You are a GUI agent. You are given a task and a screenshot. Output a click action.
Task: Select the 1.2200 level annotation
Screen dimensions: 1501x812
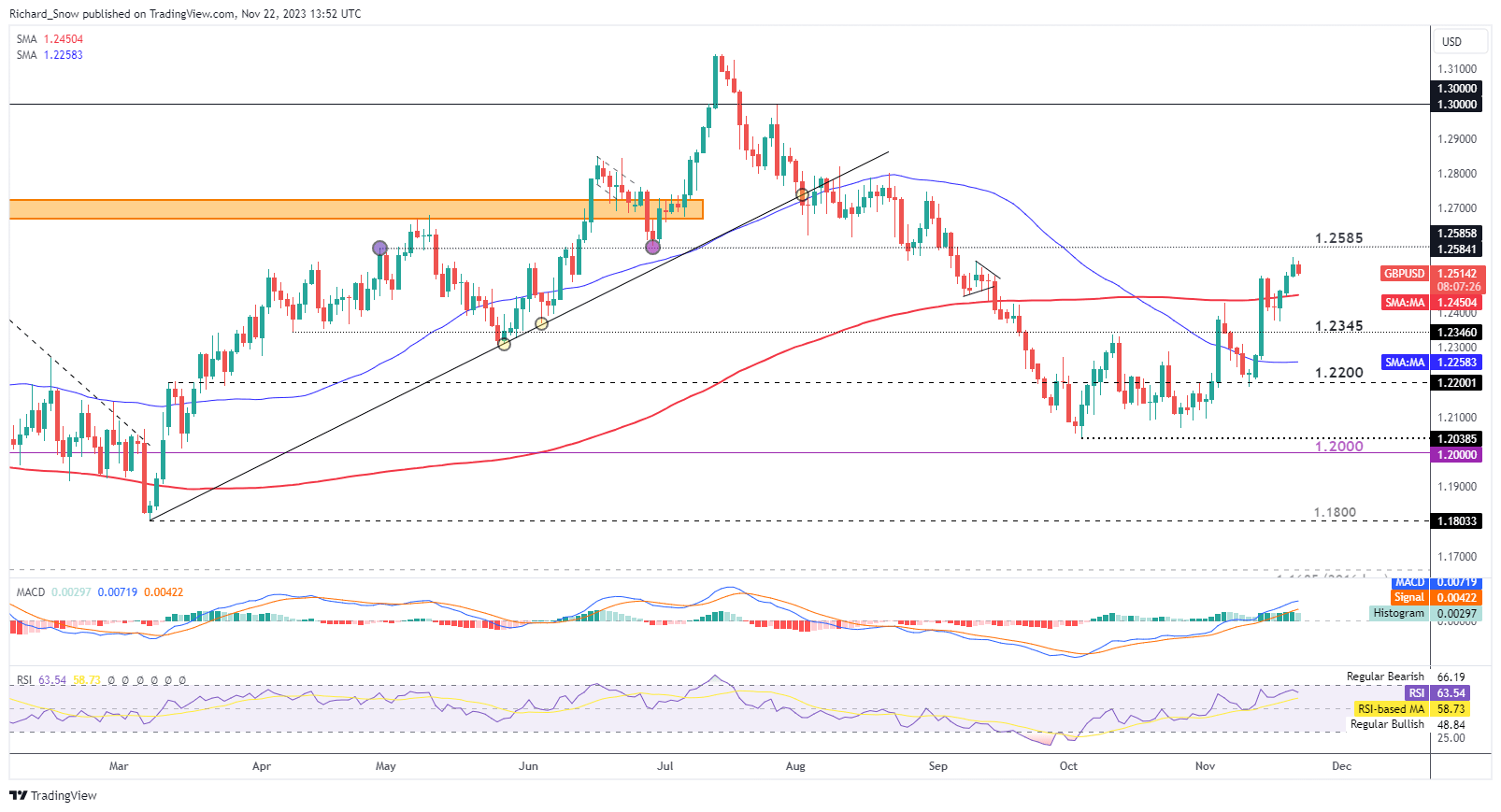1338,373
